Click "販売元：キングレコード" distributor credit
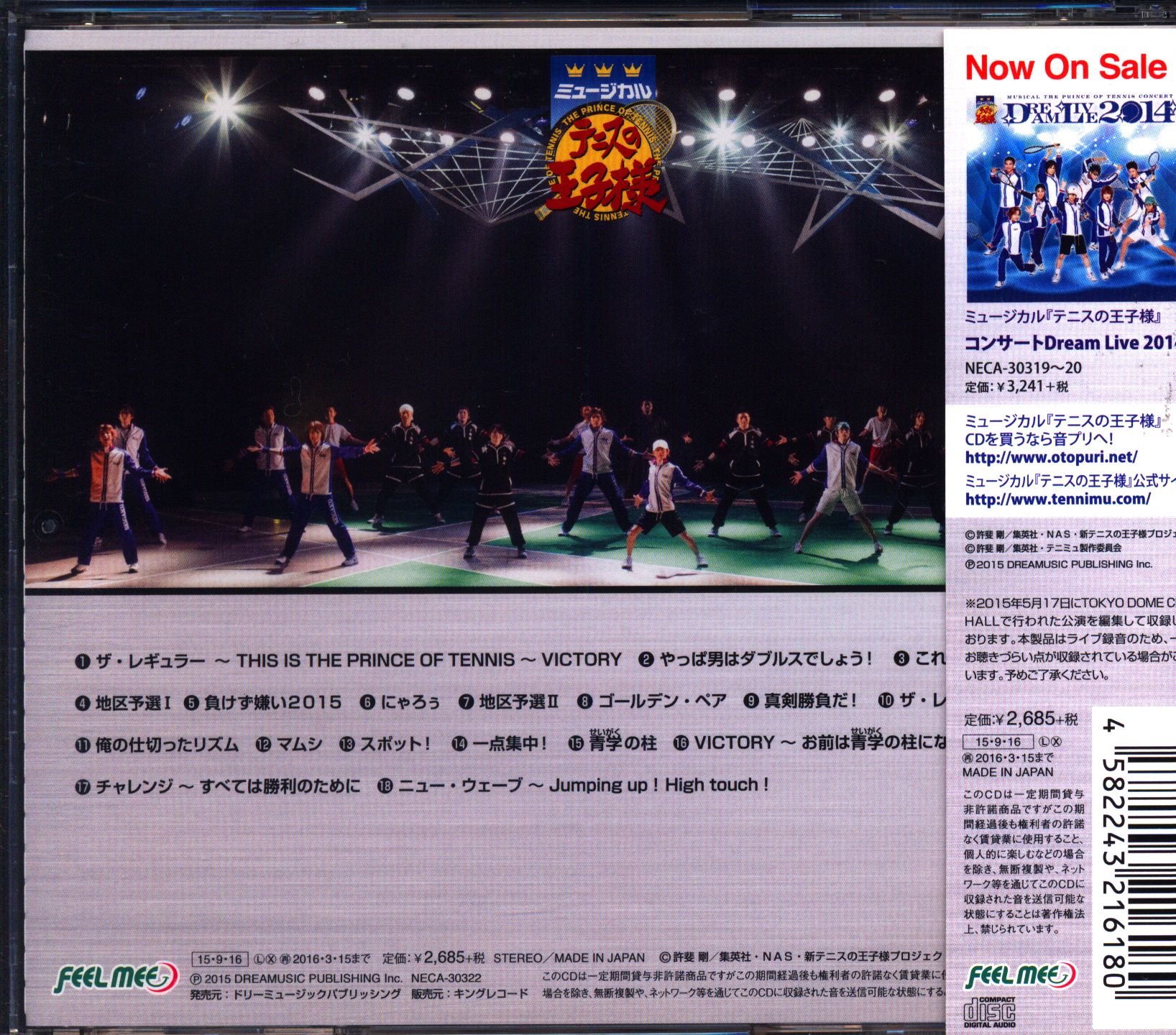 [469, 994]
